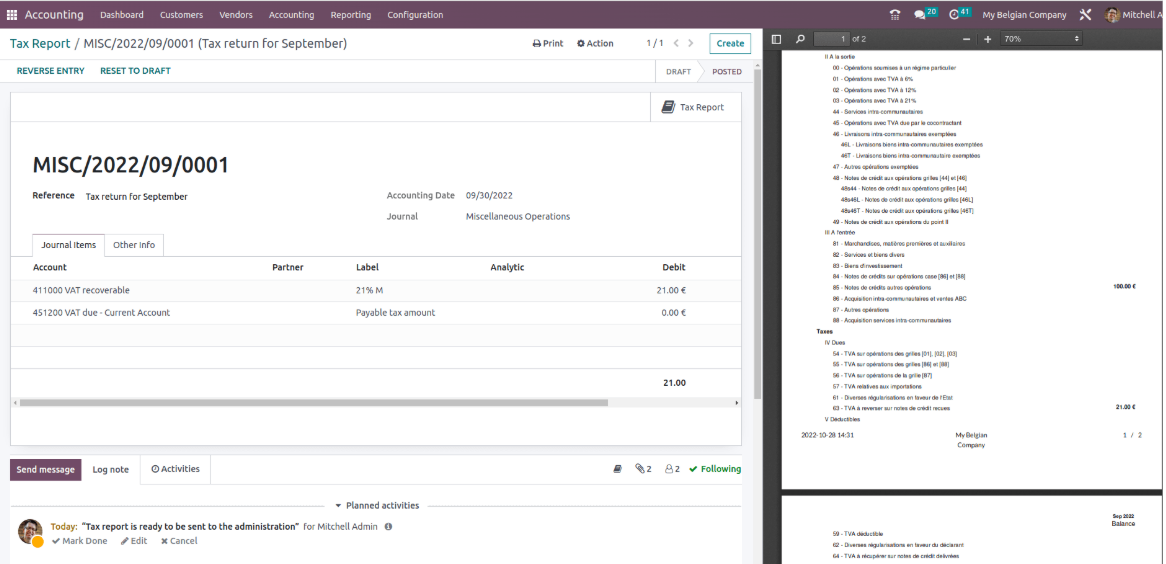This screenshot has height=564, width=1166.
Task: Switch to the Other Info tab
Action: pos(133,245)
